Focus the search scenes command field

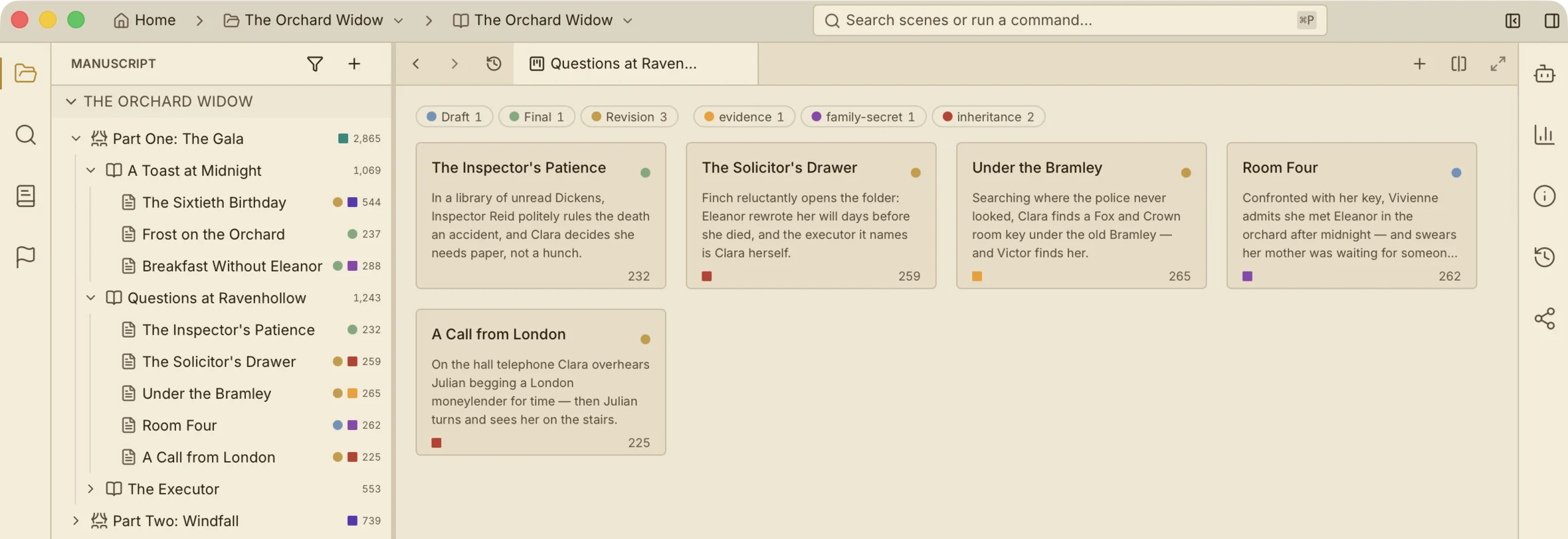click(x=1070, y=21)
